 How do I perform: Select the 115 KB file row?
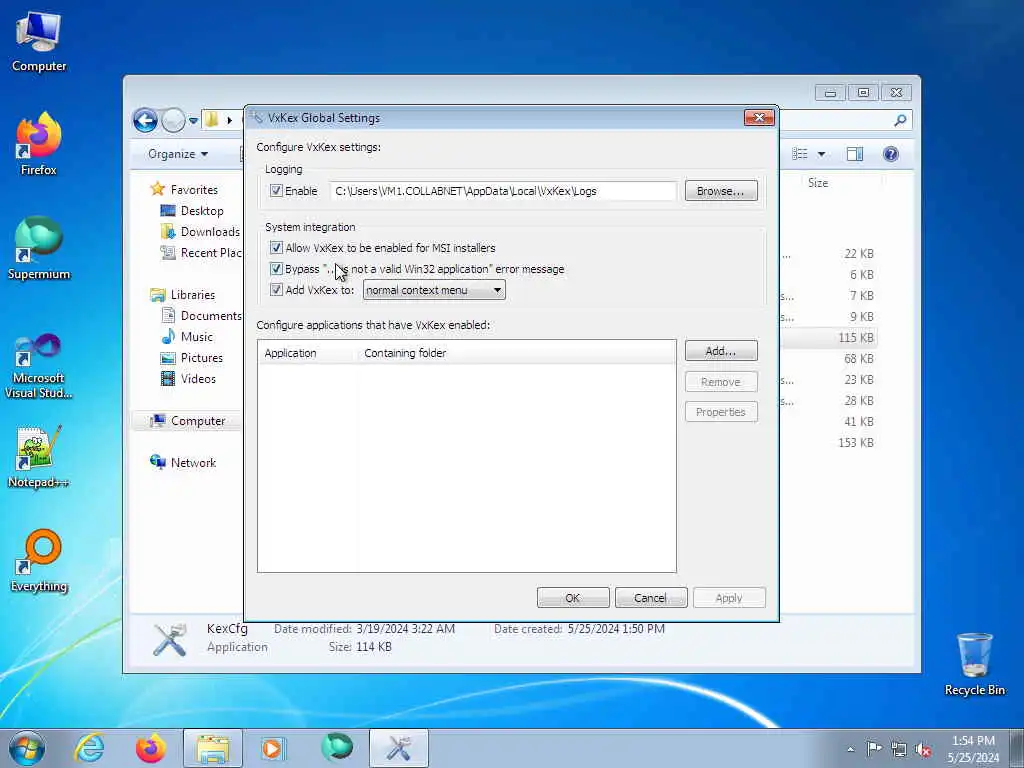(828, 338)
